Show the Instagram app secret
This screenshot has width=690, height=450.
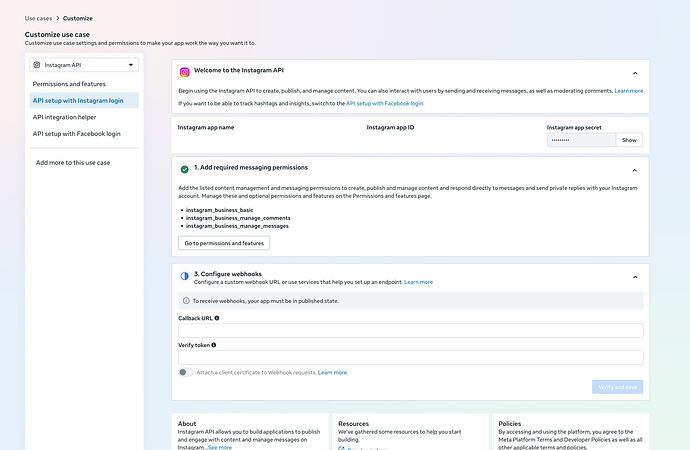[629, 140]
